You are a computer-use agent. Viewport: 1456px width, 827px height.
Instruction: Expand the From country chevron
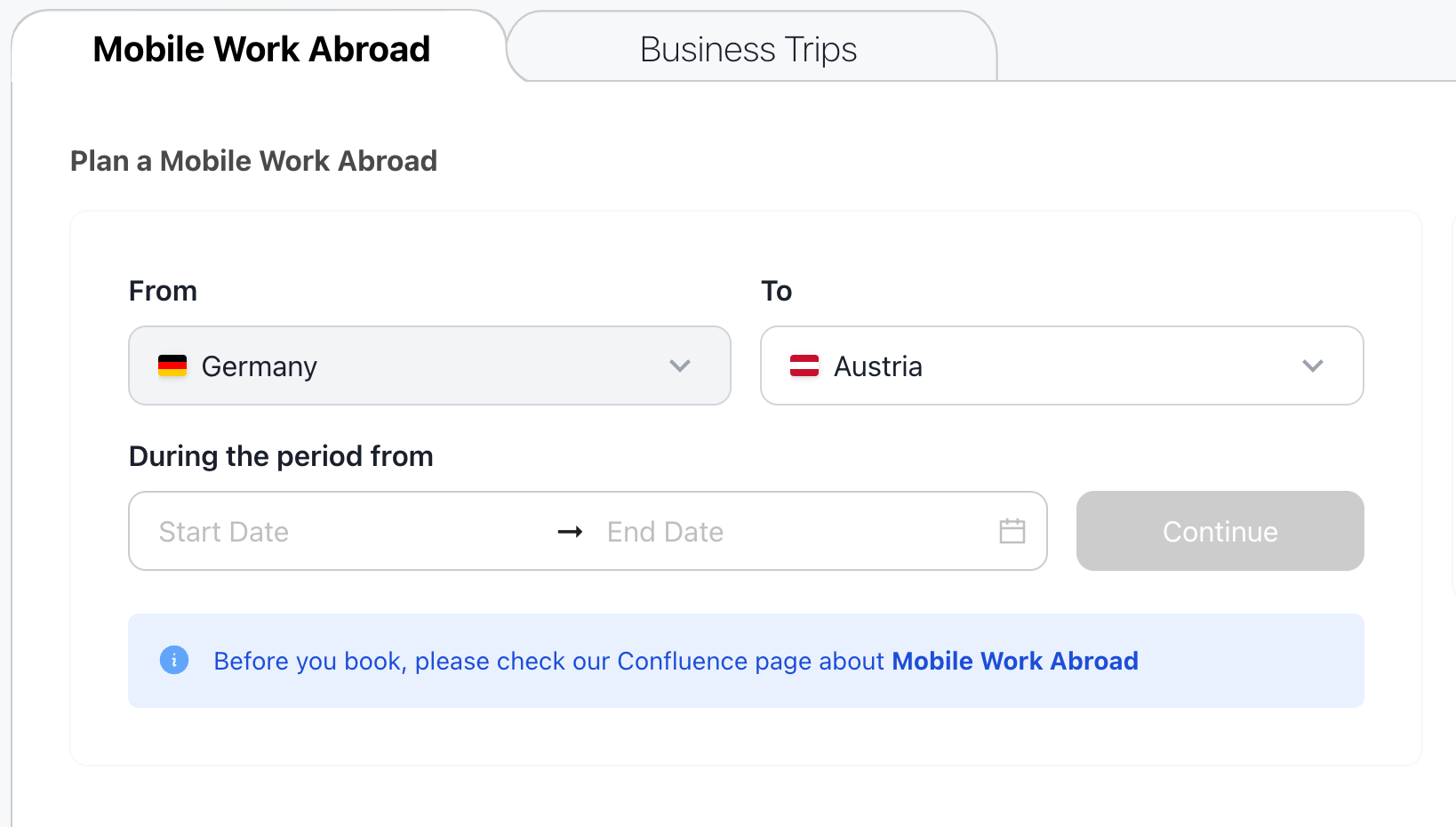click(x=680, y=365)
